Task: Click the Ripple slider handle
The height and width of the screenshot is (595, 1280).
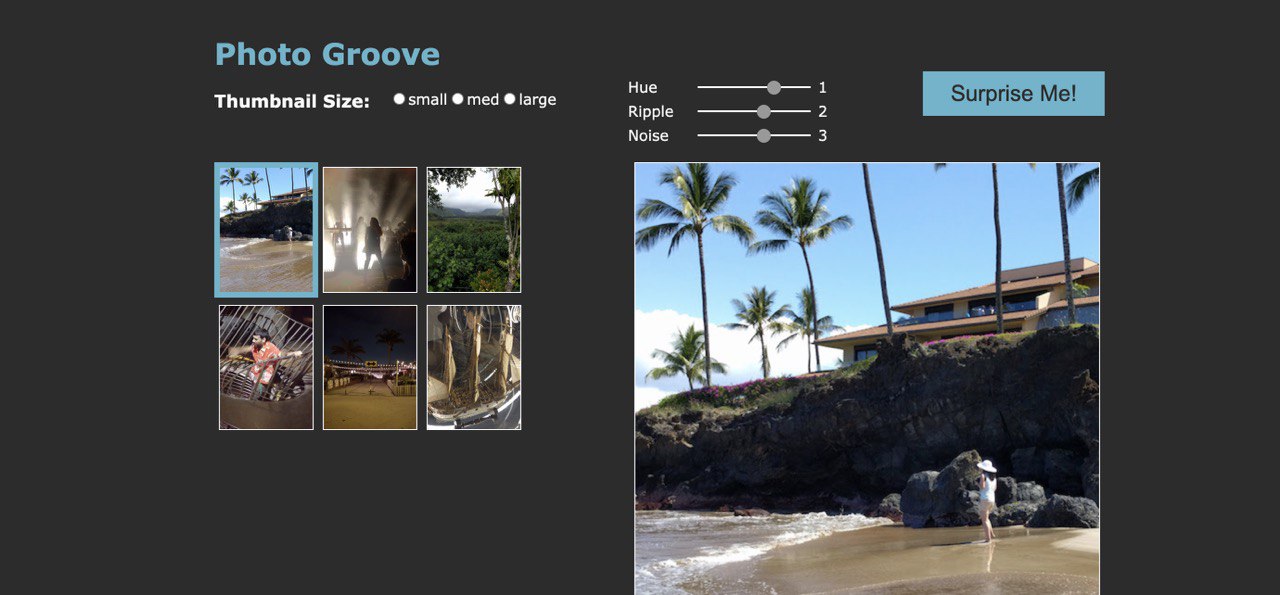Action: point(764,112)
